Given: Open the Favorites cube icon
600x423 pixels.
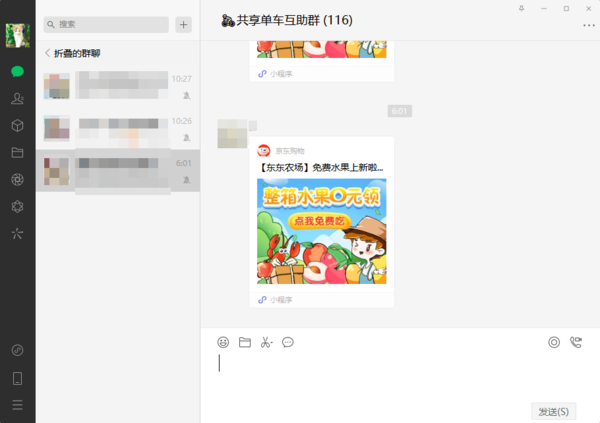Looking at the screenshot, I should (x=17, y=126).
